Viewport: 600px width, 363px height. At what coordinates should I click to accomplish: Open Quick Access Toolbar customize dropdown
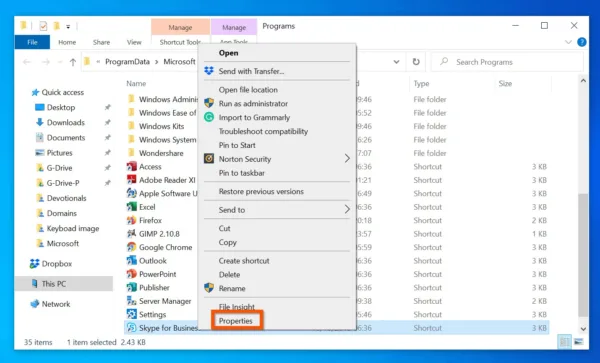[68, 27]
